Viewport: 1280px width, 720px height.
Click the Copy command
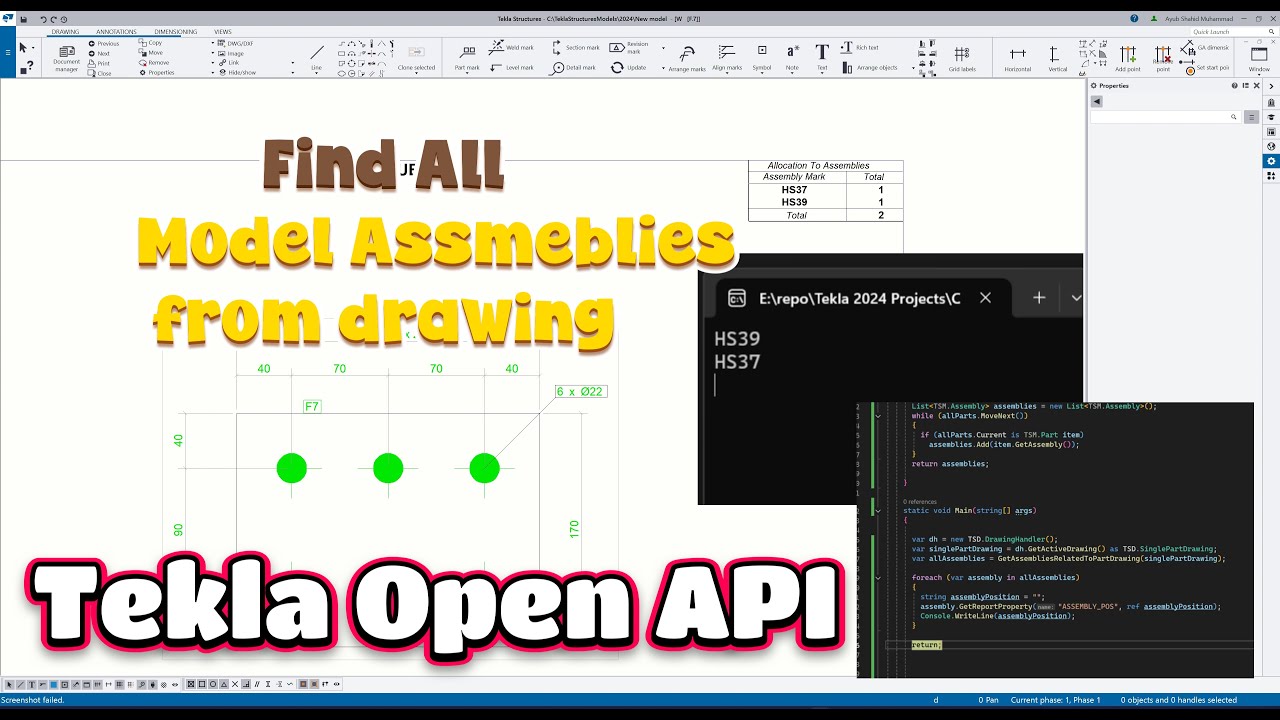click(151, 43)
